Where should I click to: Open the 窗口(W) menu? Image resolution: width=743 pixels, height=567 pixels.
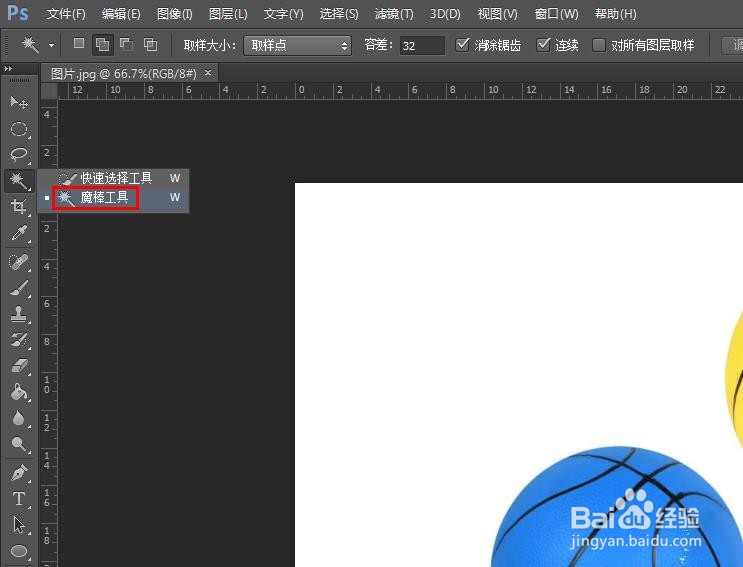click(x=556, y=14)
